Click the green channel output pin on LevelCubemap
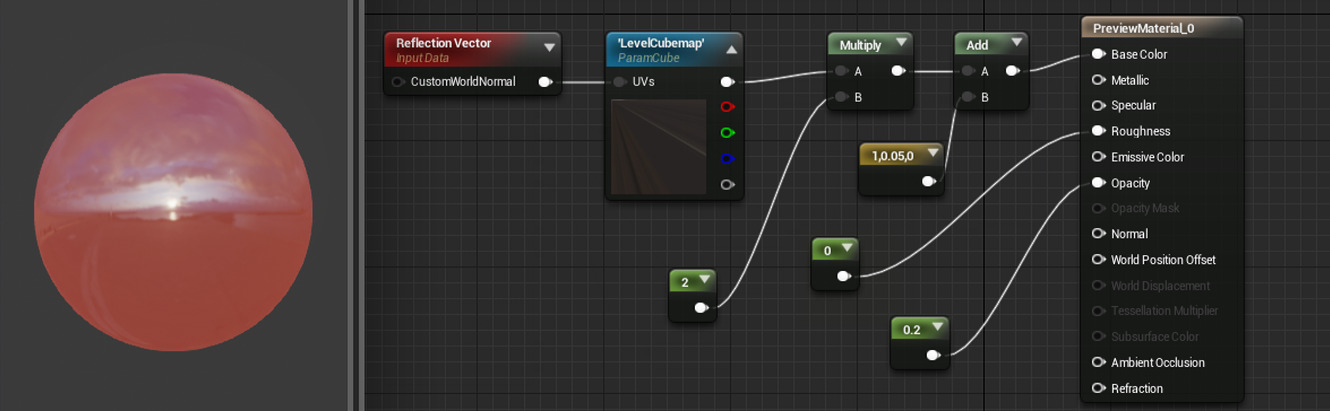This screenshot has height=411, width=1330. click(x=727, y=133)
